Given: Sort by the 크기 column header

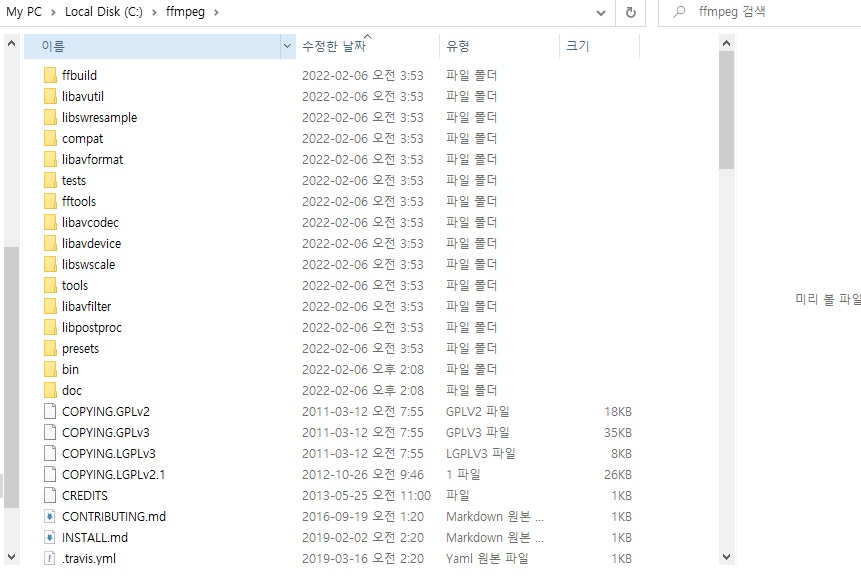Looking at the screenshot, I should coord(600,46).
